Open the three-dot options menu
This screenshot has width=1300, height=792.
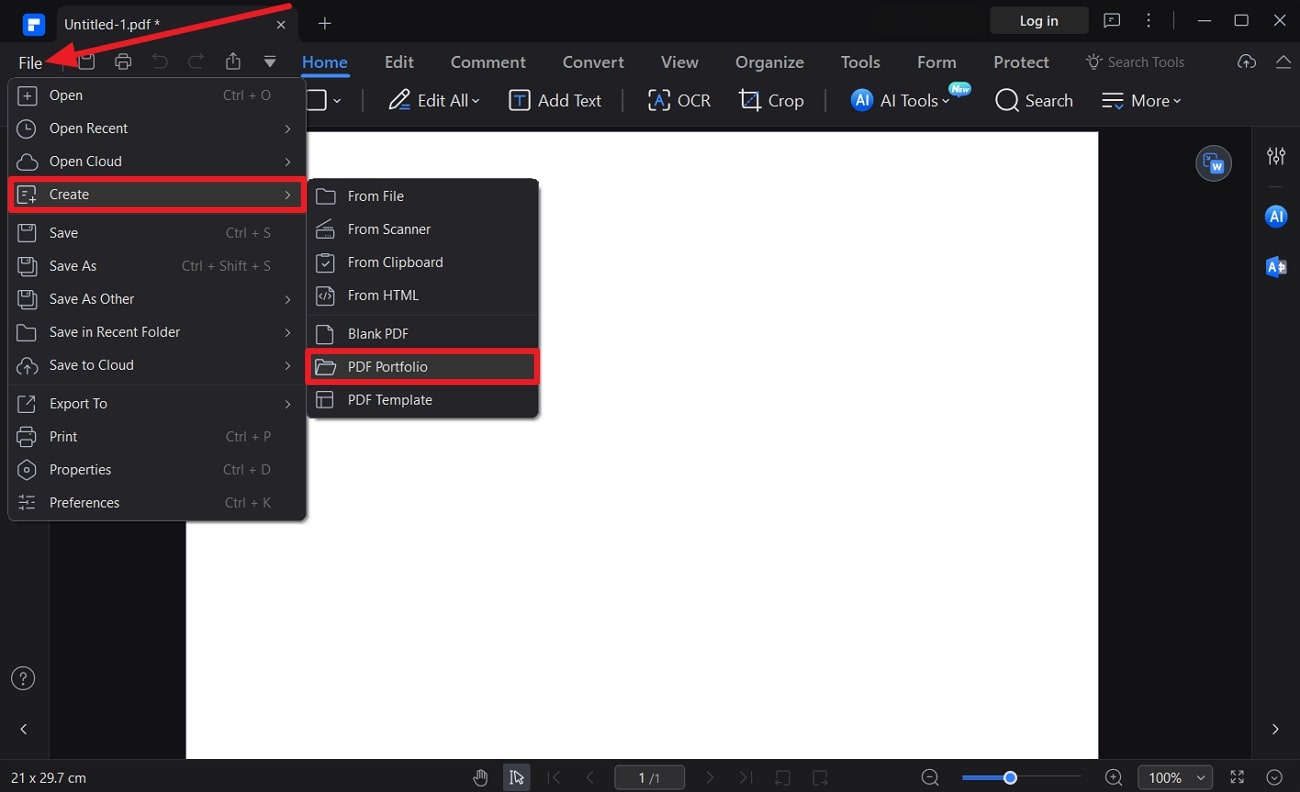pyautogui.click(x=1149, y=20)
